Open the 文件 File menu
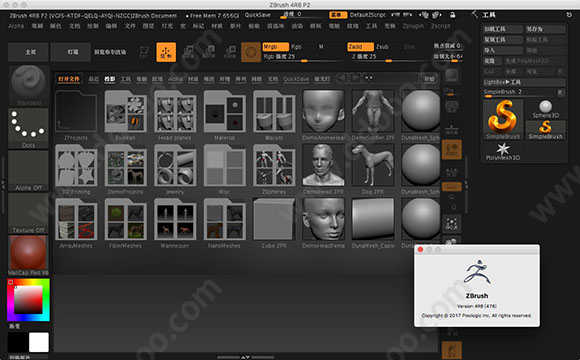Screen dimensions: 580x360 pyautogui.click(x=130, y=26)
